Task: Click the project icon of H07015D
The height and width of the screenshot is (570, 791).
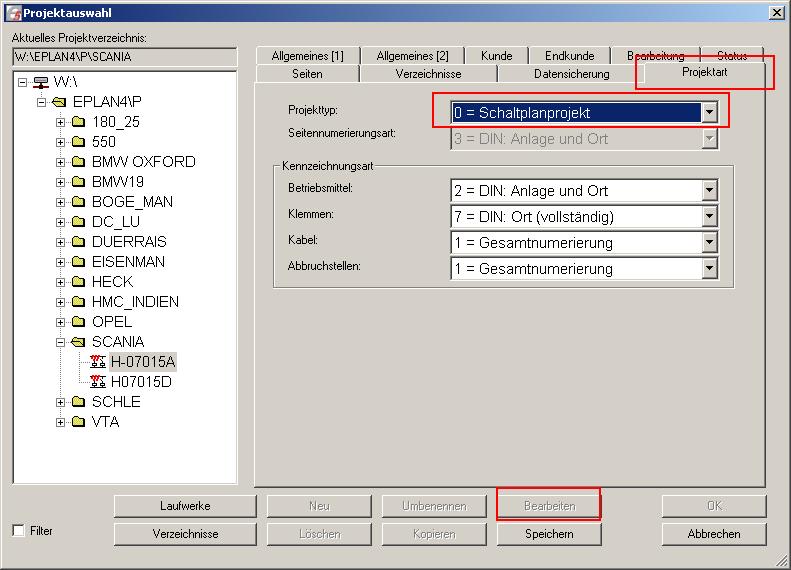Action: [x=98, y=382]
